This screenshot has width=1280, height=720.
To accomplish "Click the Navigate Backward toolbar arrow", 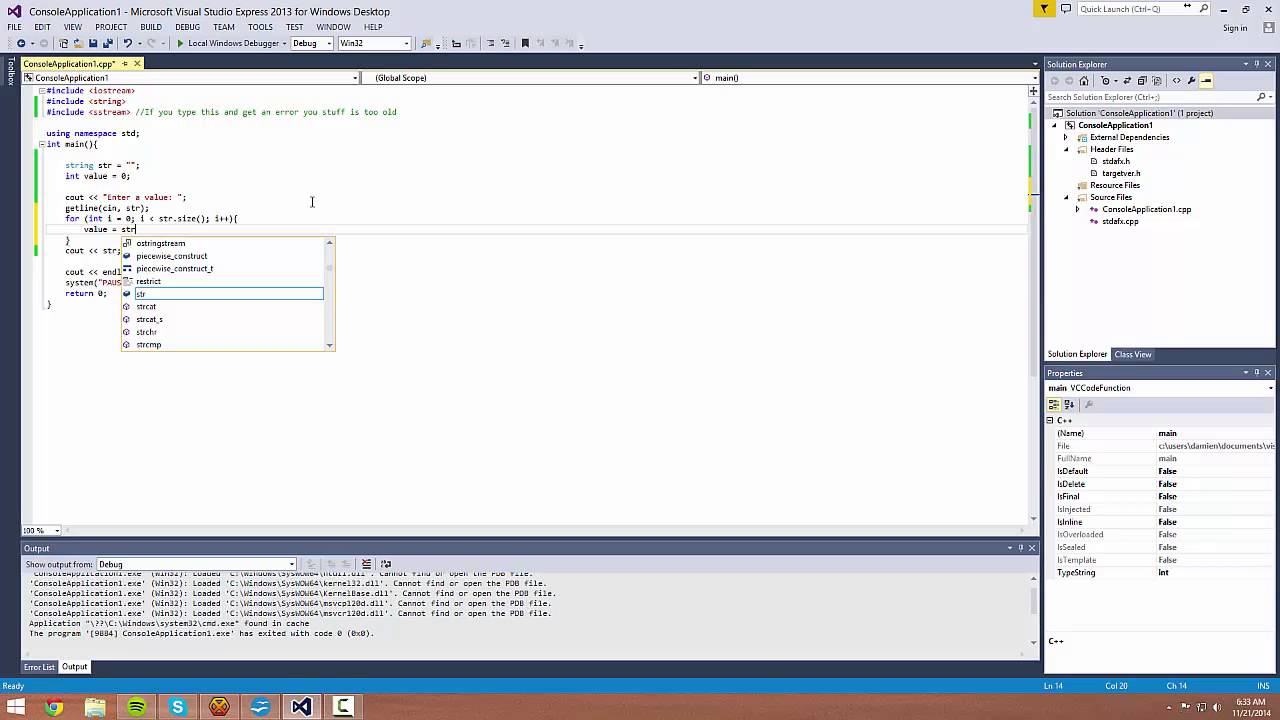I will [x=21, y=43].
